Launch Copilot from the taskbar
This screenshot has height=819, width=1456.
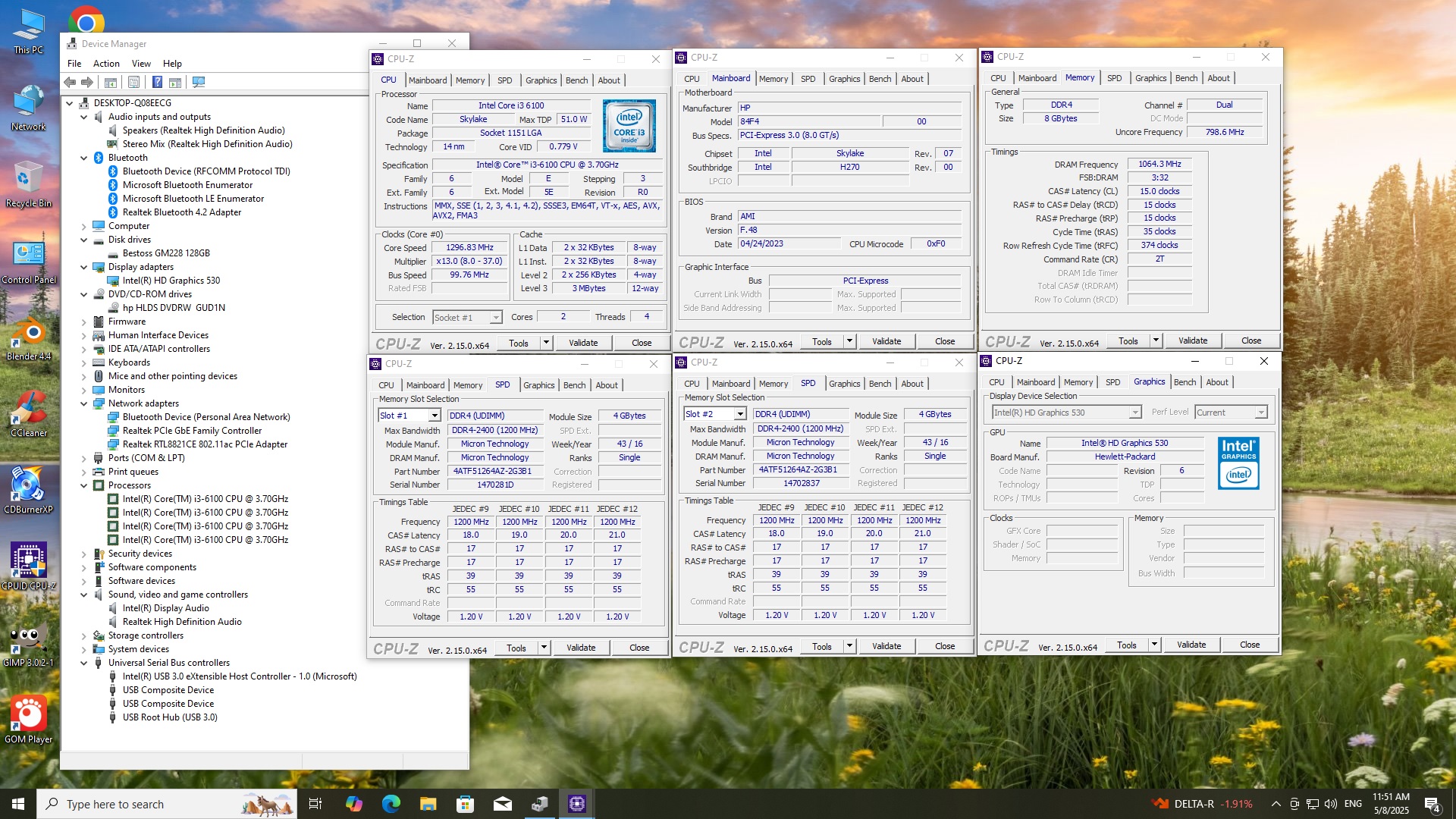353,804
